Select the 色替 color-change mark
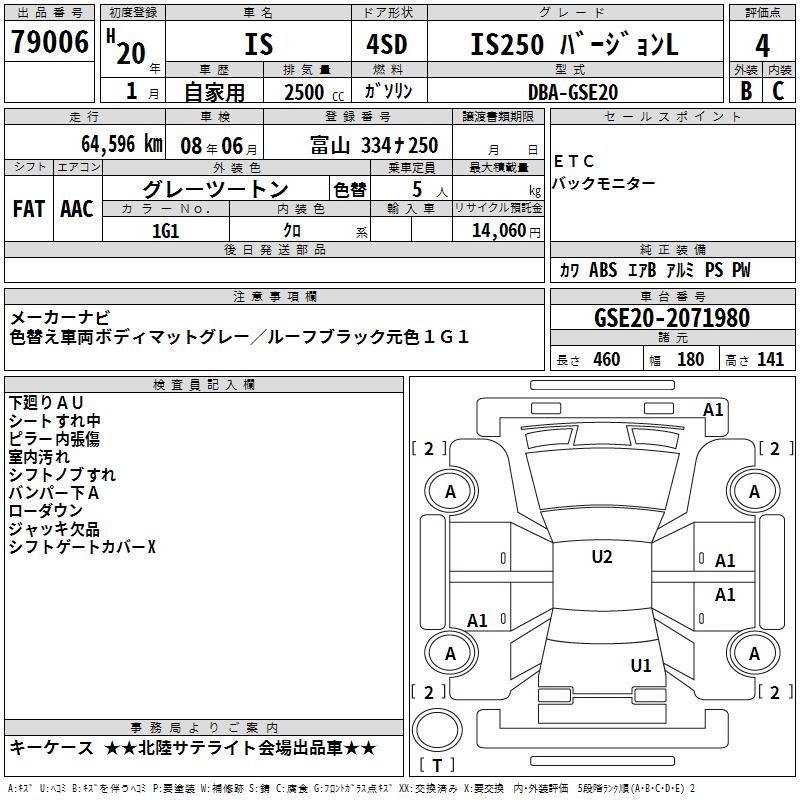800x800 pixels. pos(350,189)
